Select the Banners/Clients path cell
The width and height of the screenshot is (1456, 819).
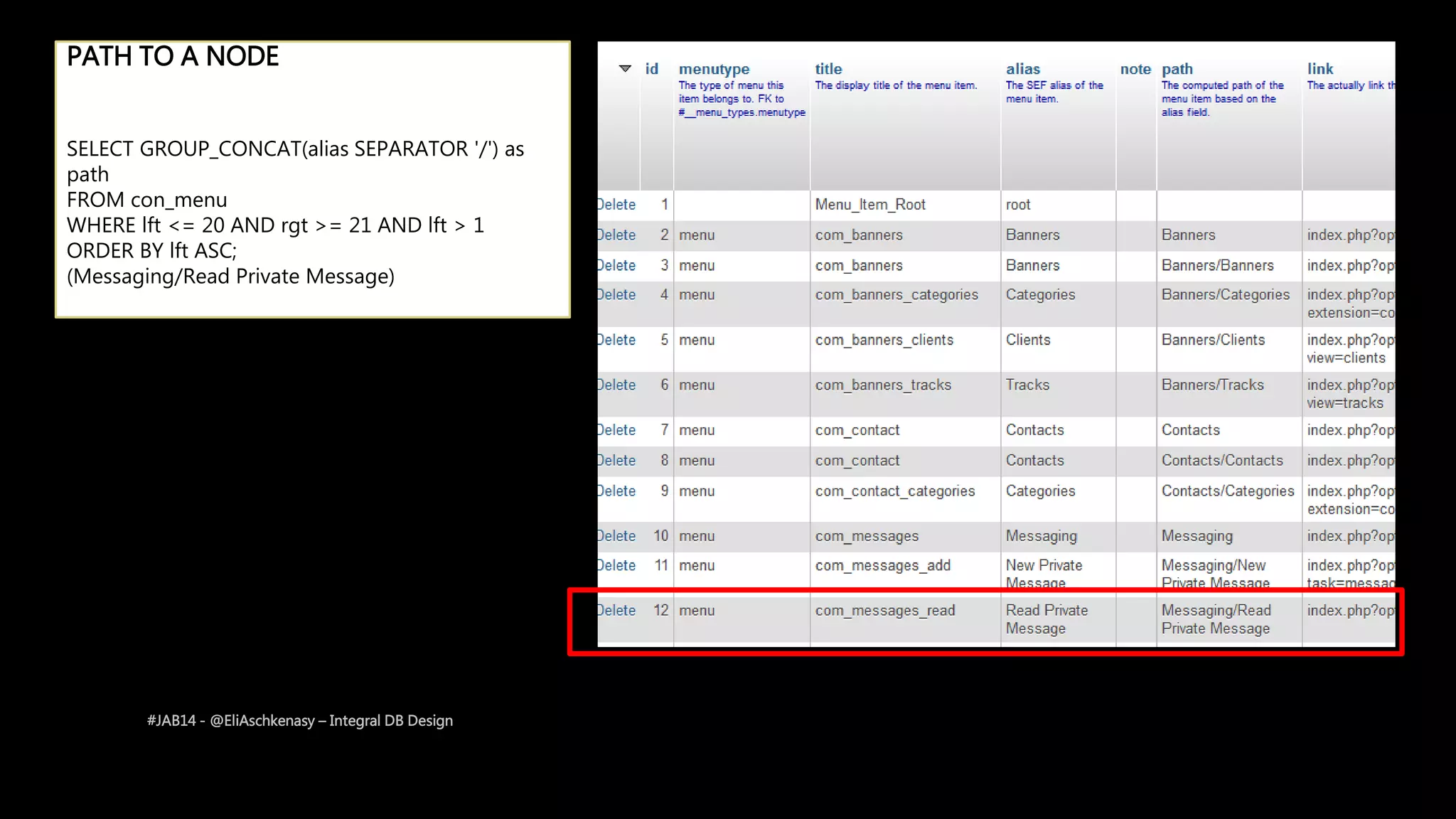1229,349
